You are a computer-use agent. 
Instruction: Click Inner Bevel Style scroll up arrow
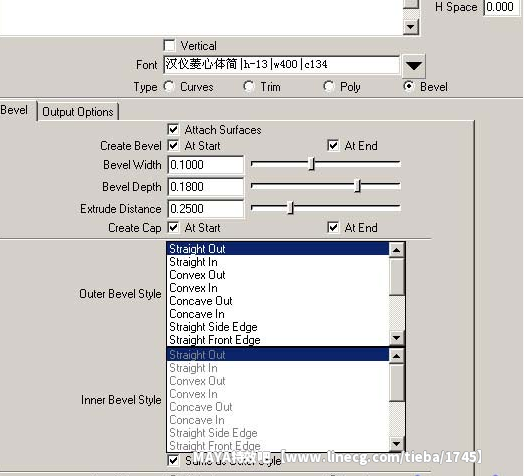click(397, 356)
